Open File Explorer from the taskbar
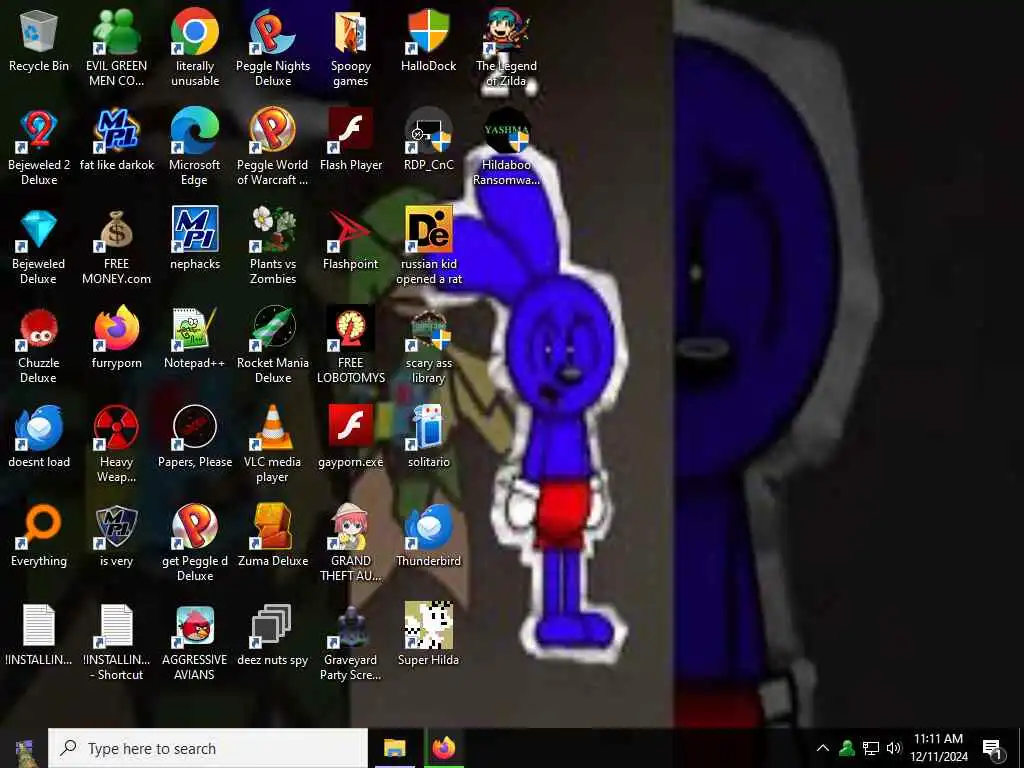Viewport: 1024px width, 768px height. point(394,748)
